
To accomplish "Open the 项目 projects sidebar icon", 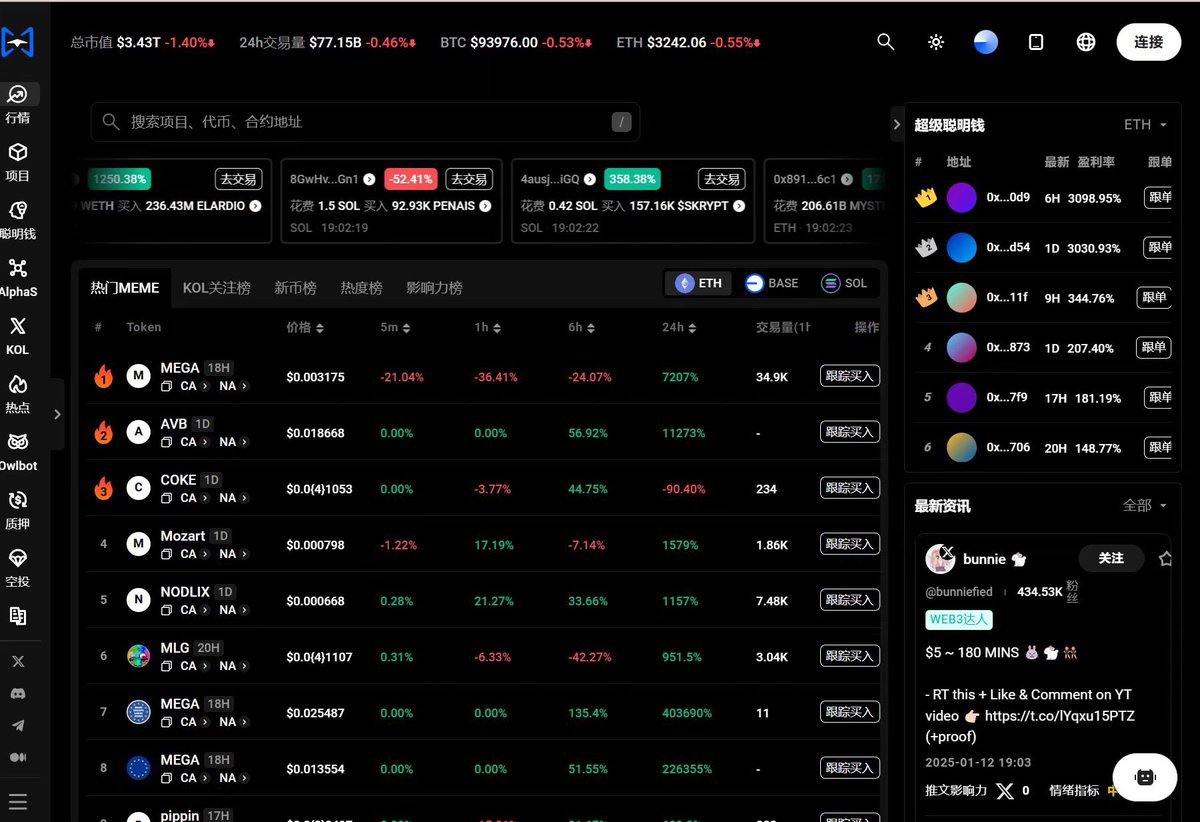I will pos(18,153).
